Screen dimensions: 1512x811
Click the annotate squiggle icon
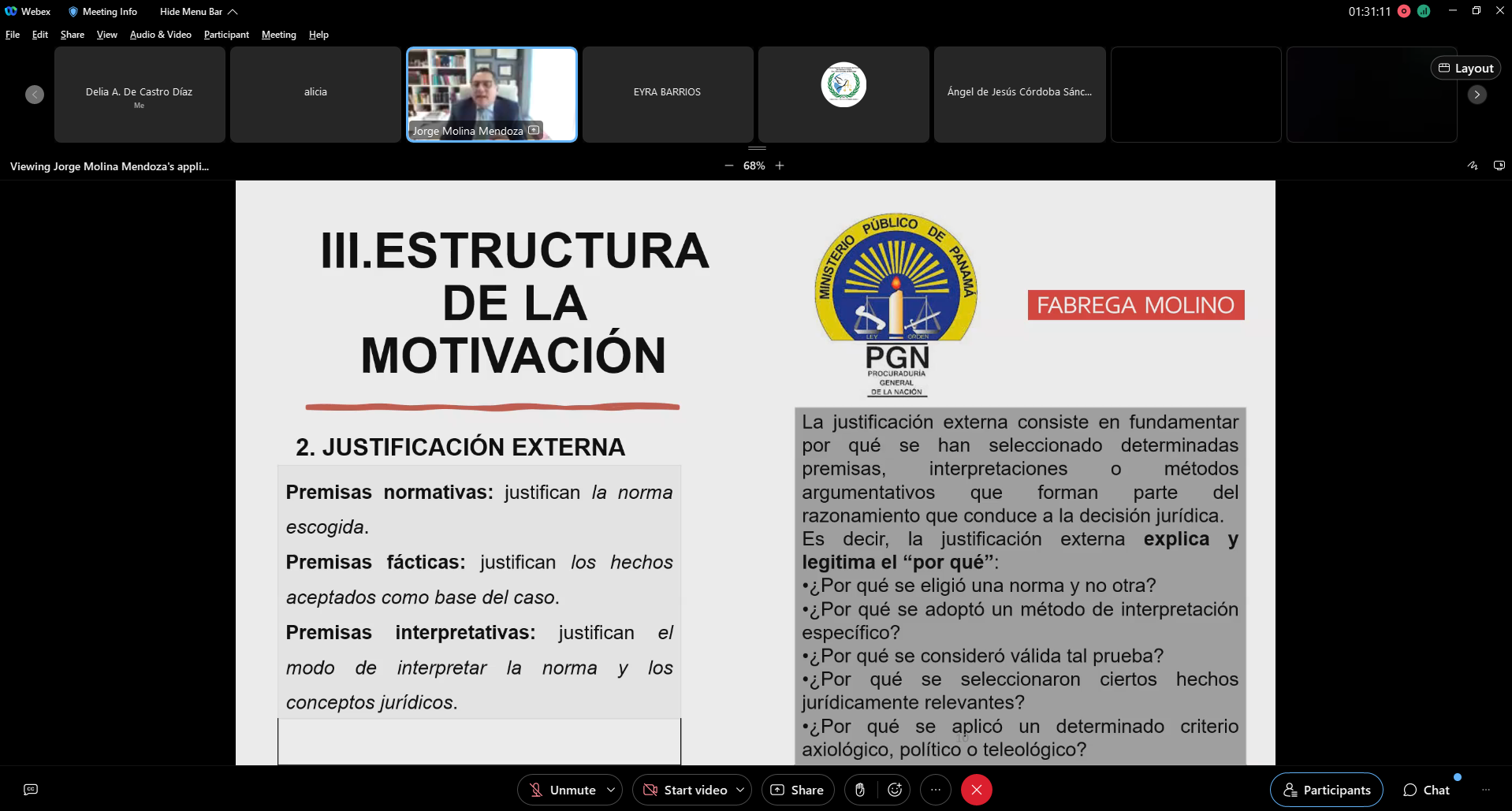pos(1473,166)
